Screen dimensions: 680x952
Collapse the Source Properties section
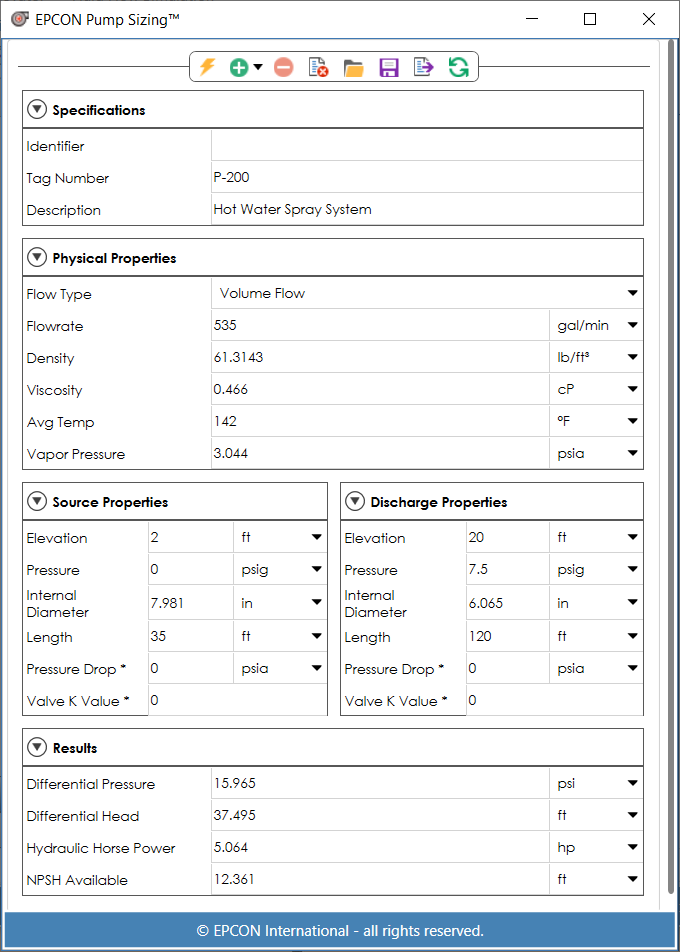(x=37, y=502)
